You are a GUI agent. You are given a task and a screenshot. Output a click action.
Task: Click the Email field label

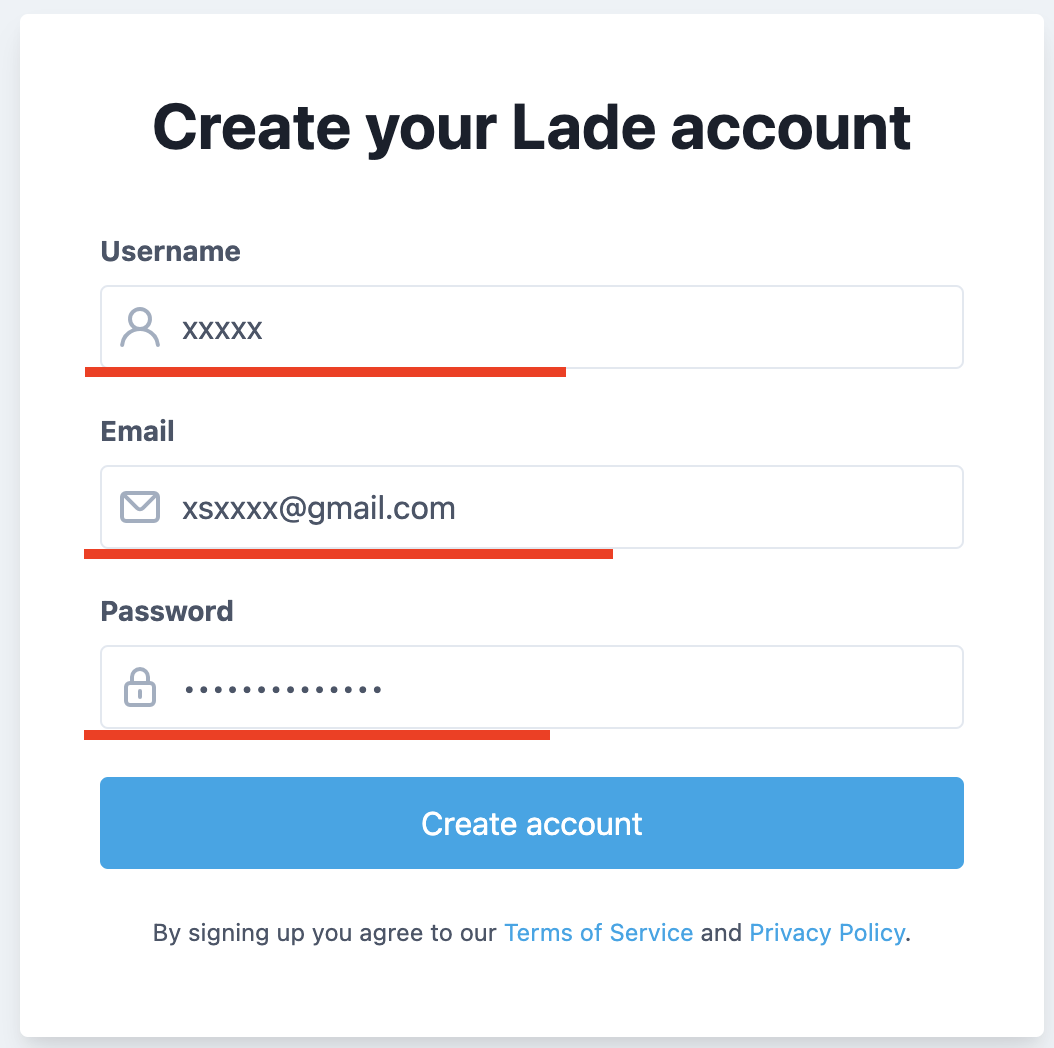pos(138,431)
